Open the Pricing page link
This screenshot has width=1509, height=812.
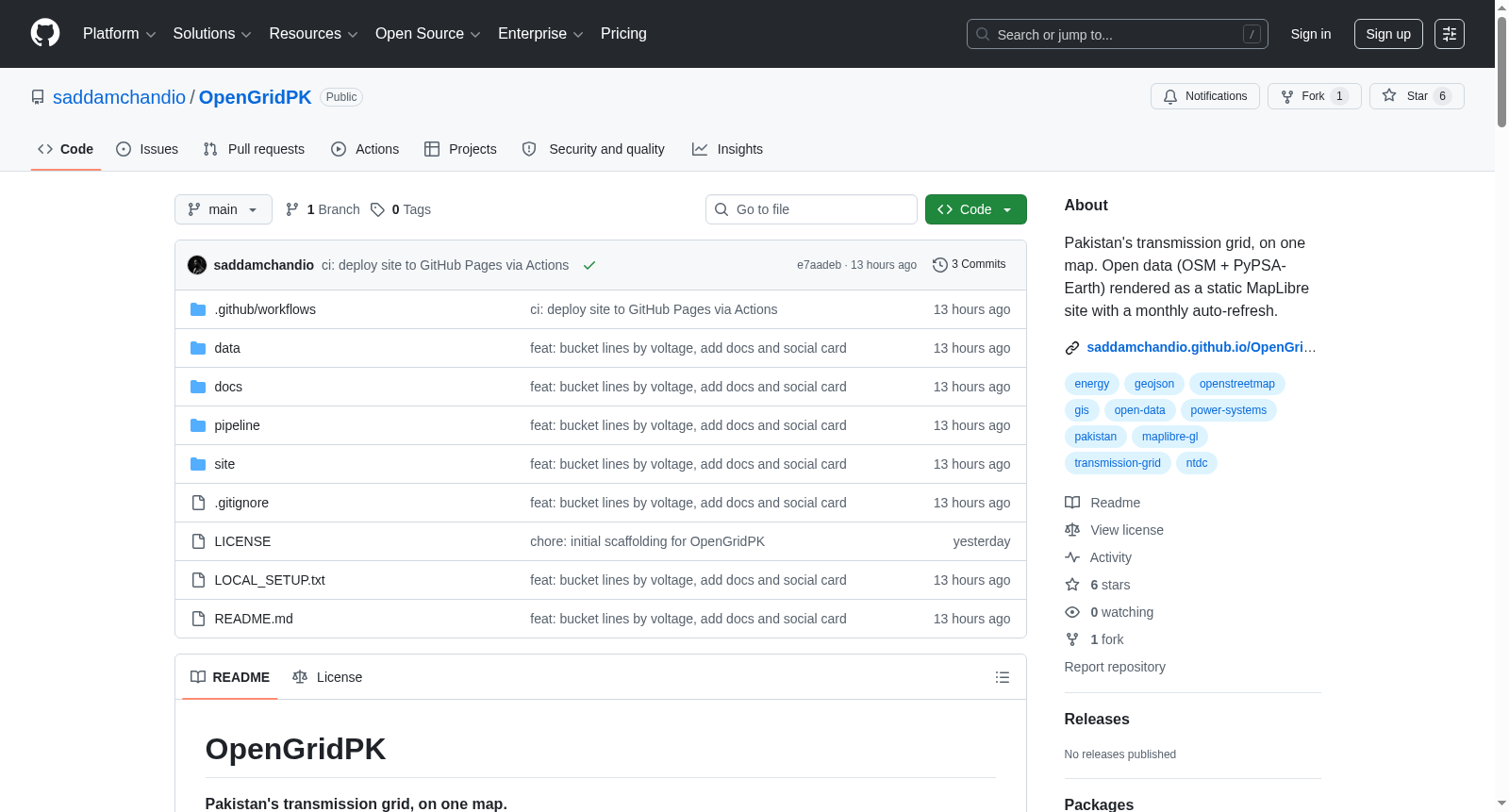pyautogui.click(x=623, y=34)
